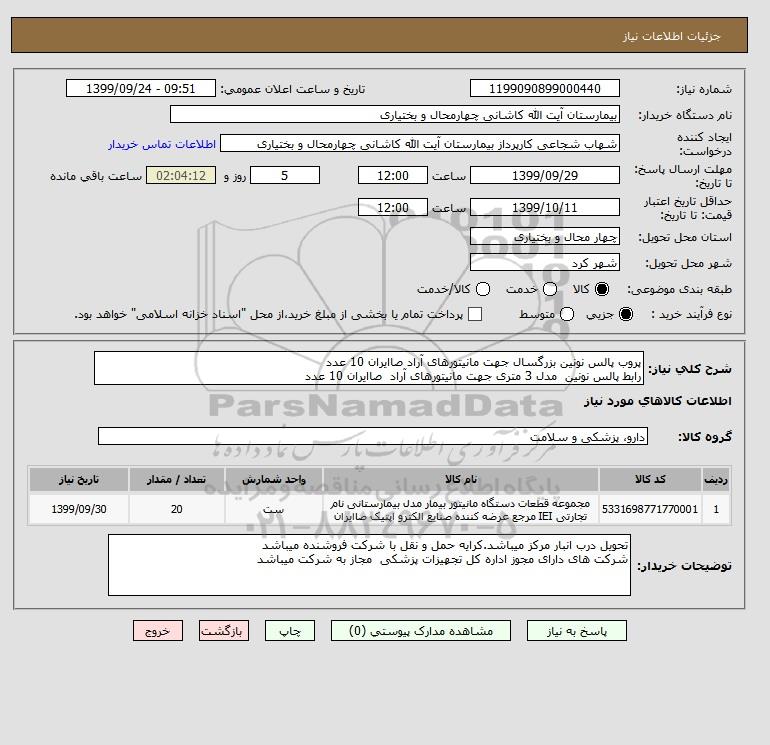770x745 pixels.
Task: Click the اطلاعات کالاهای مورد نیاز heading
Action: click(658, 401)
